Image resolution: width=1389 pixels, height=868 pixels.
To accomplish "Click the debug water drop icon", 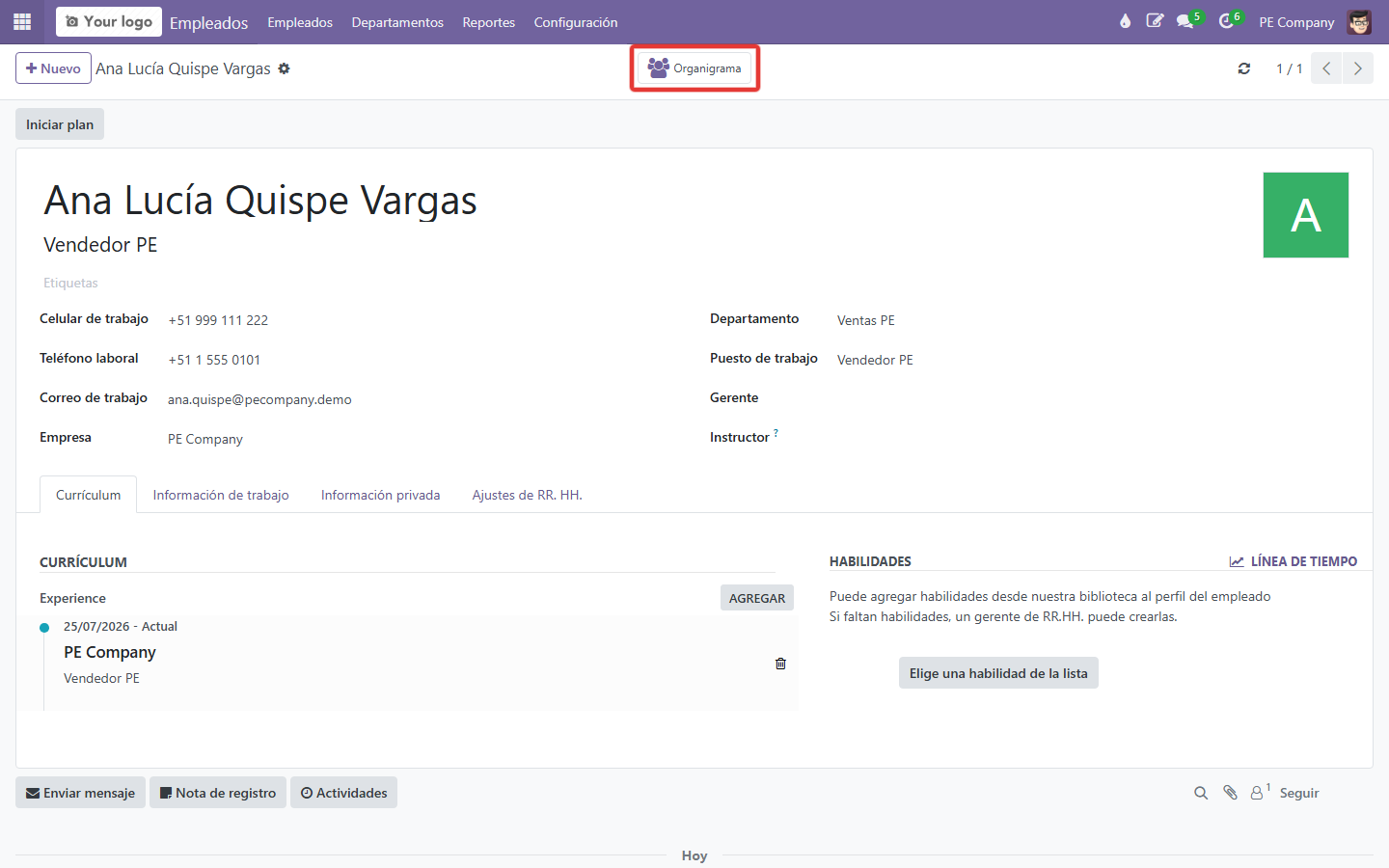I will pos(1125,21).
